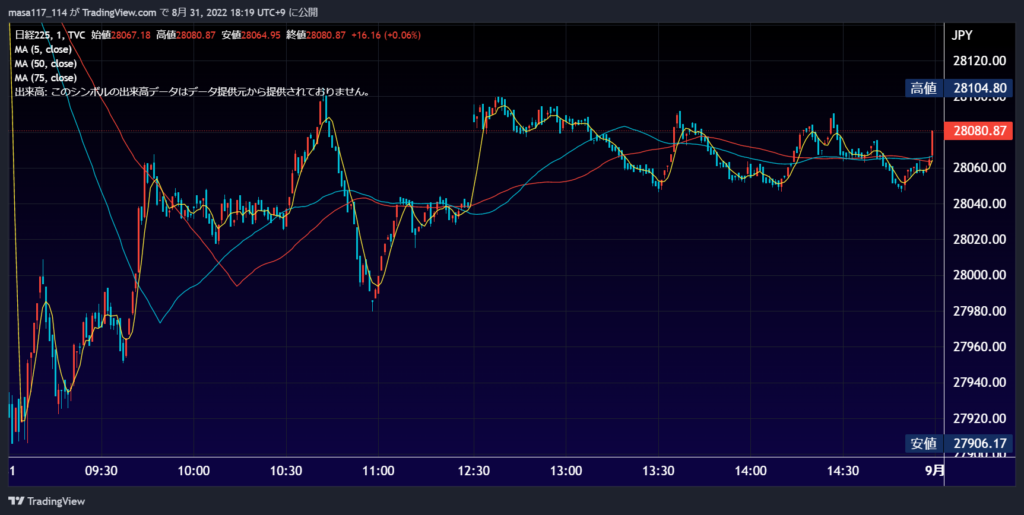
Task: Click the MA (75, close) indicator legend
Action: 46,78
